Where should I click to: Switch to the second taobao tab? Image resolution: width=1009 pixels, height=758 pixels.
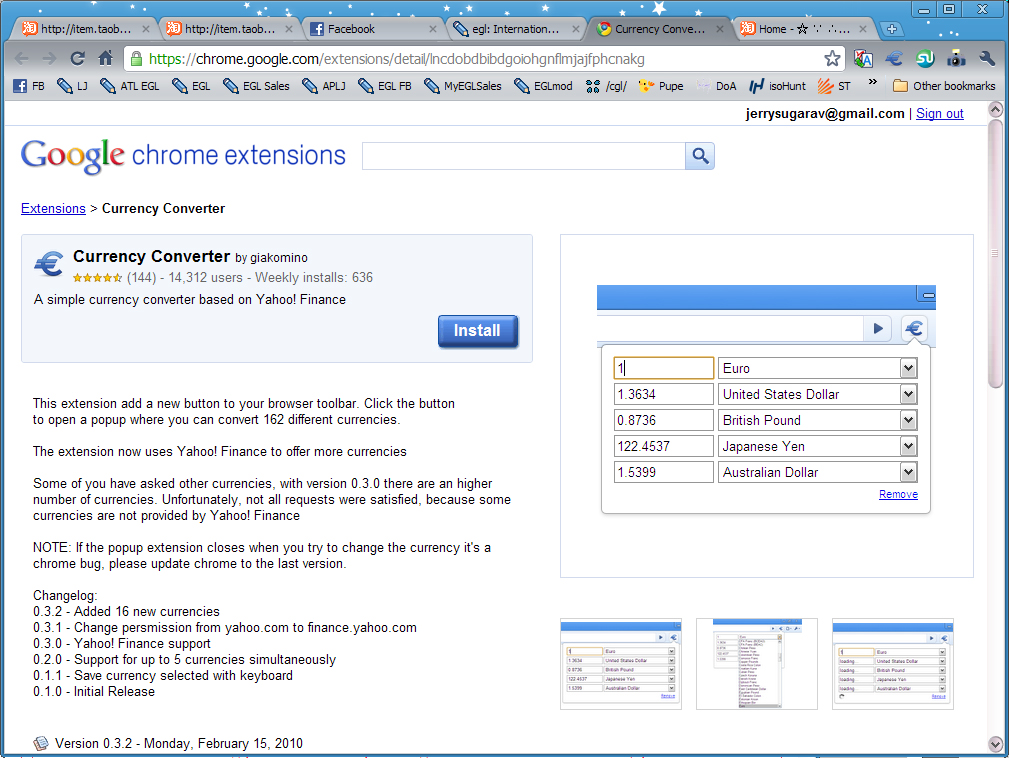pos(228,29)
